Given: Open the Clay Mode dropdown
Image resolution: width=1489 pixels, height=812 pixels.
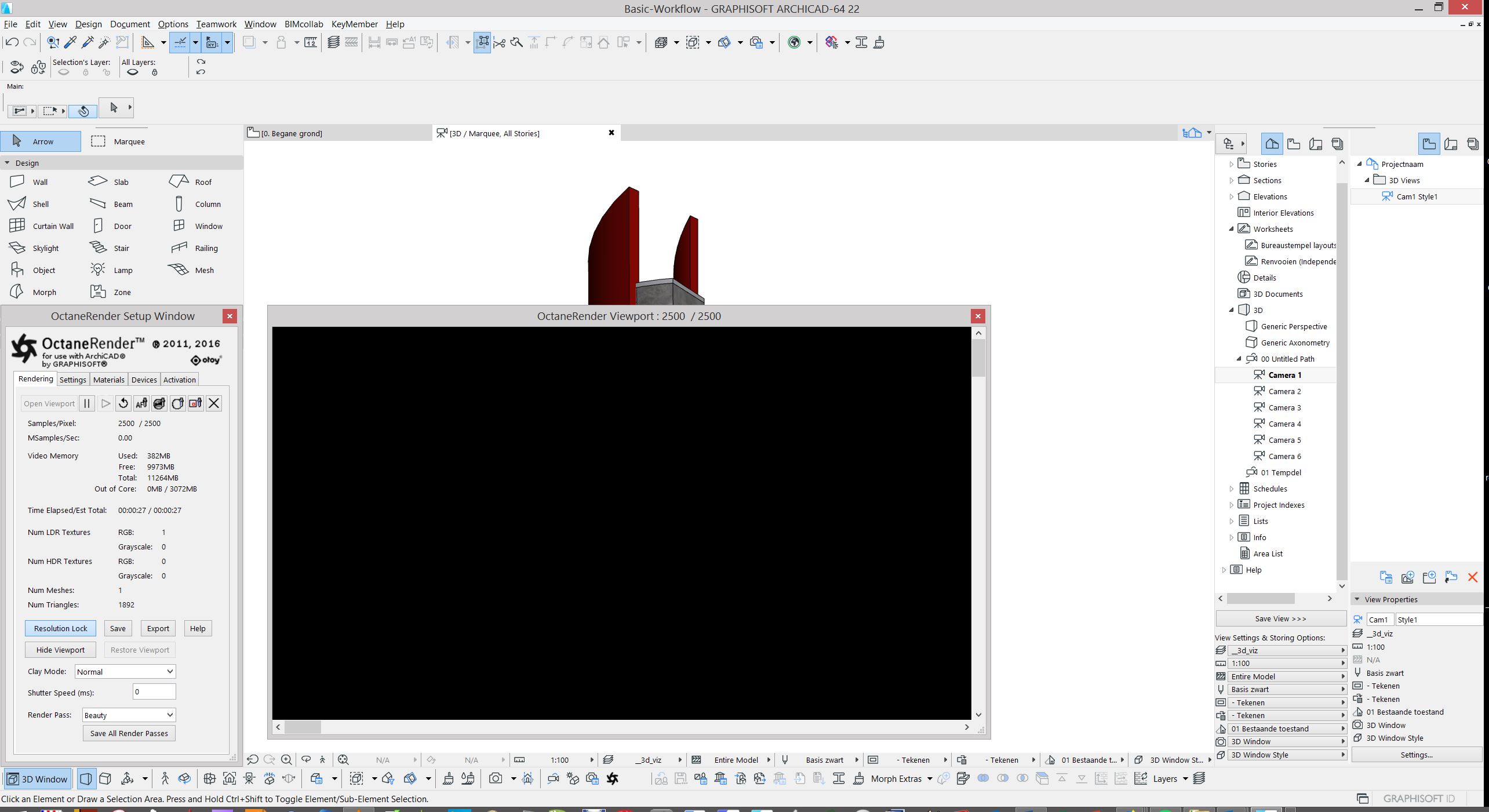Looking at the screenshot, I should pos(125,672).
